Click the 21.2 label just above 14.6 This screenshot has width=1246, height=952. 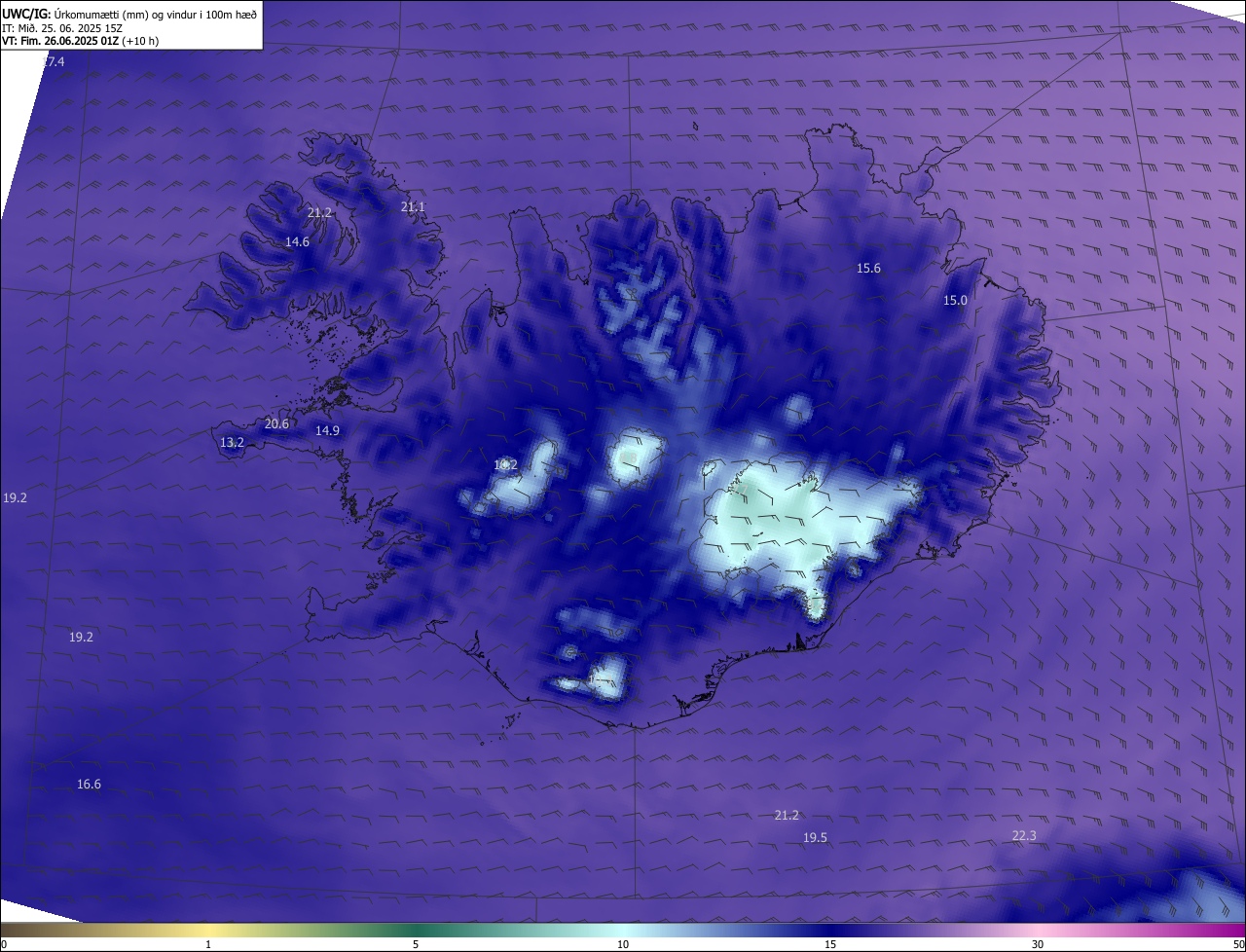(319, 213)
